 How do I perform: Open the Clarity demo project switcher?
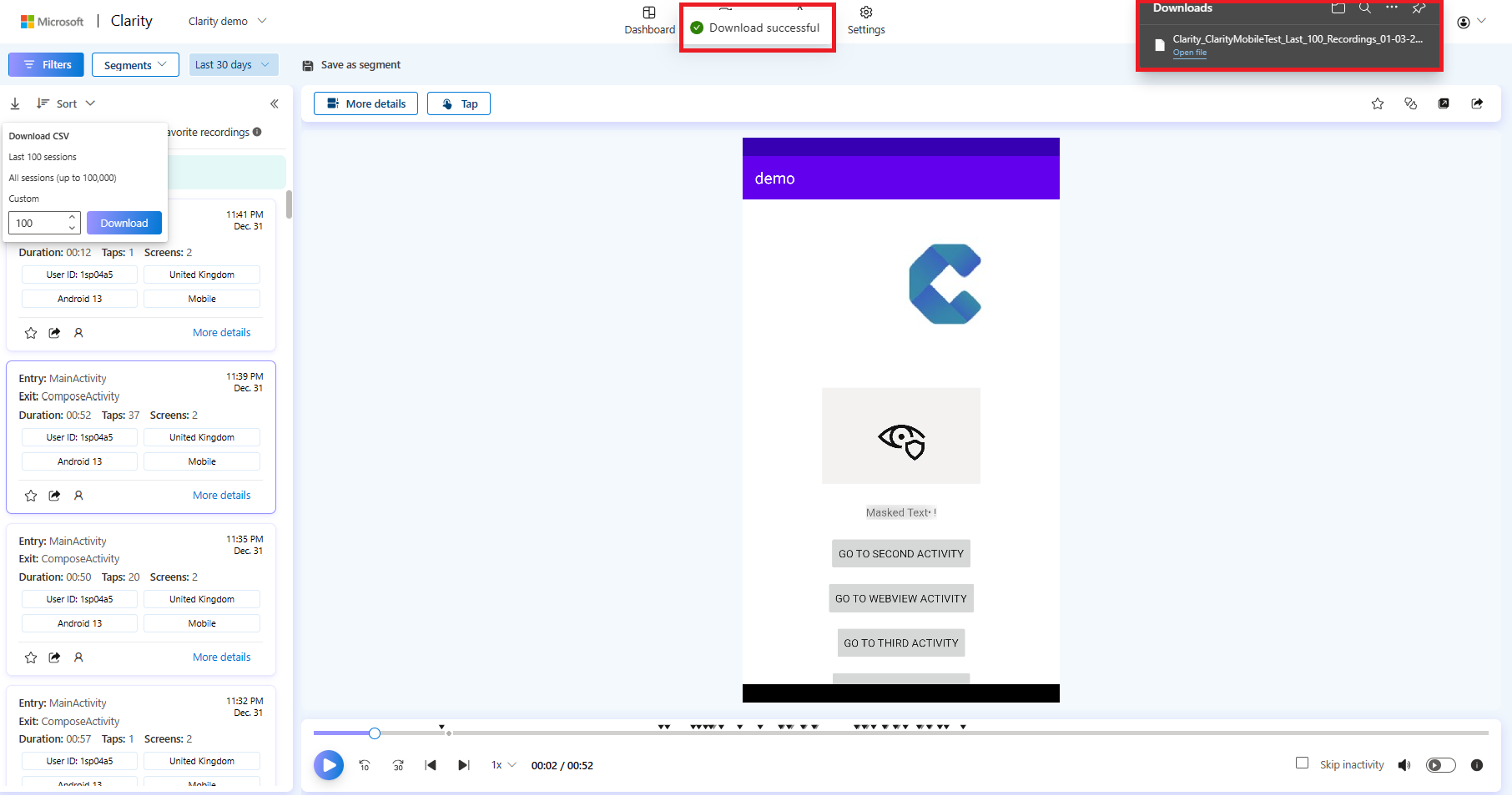coord(227,21)
